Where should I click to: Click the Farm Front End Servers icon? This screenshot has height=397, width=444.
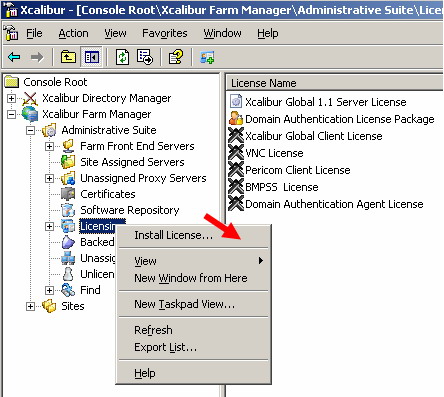[68, 146]
